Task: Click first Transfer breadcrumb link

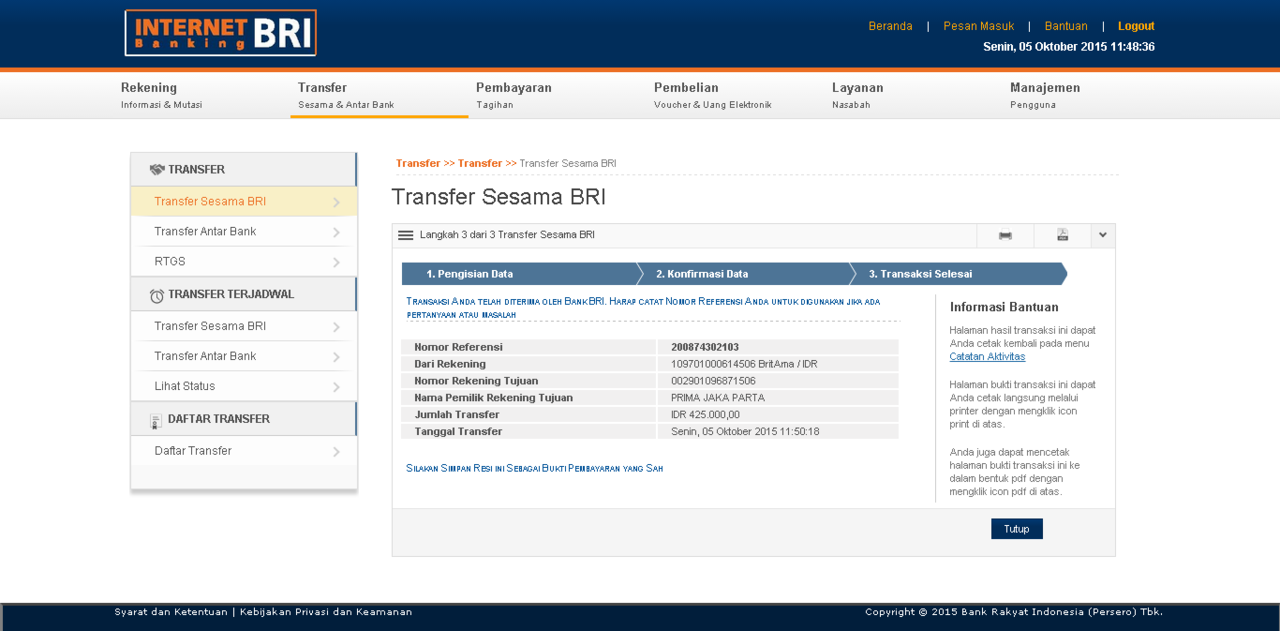Action: click(x=418, y=163)
